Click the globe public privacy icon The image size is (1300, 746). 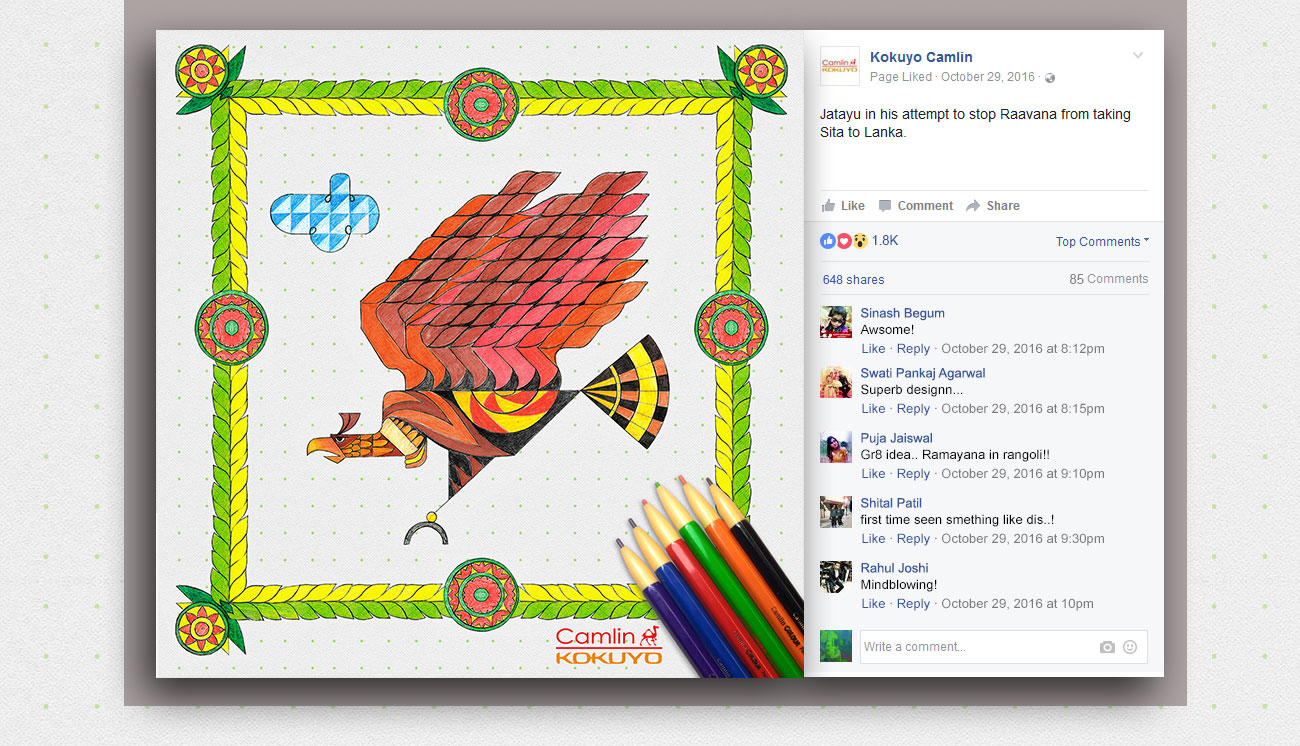(1050, 78)
